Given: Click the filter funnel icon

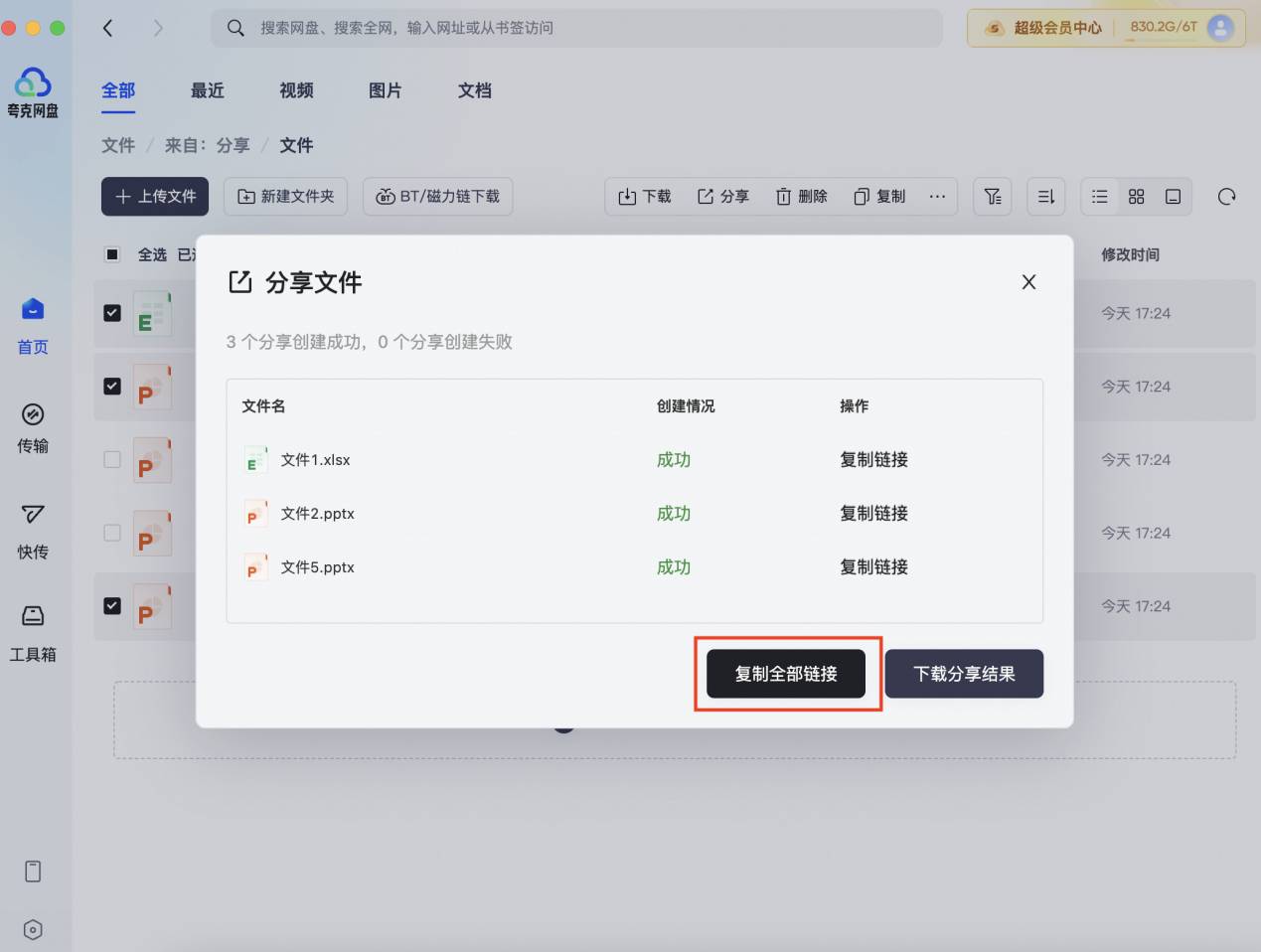Looking at the screenshot, I should 992,197.
